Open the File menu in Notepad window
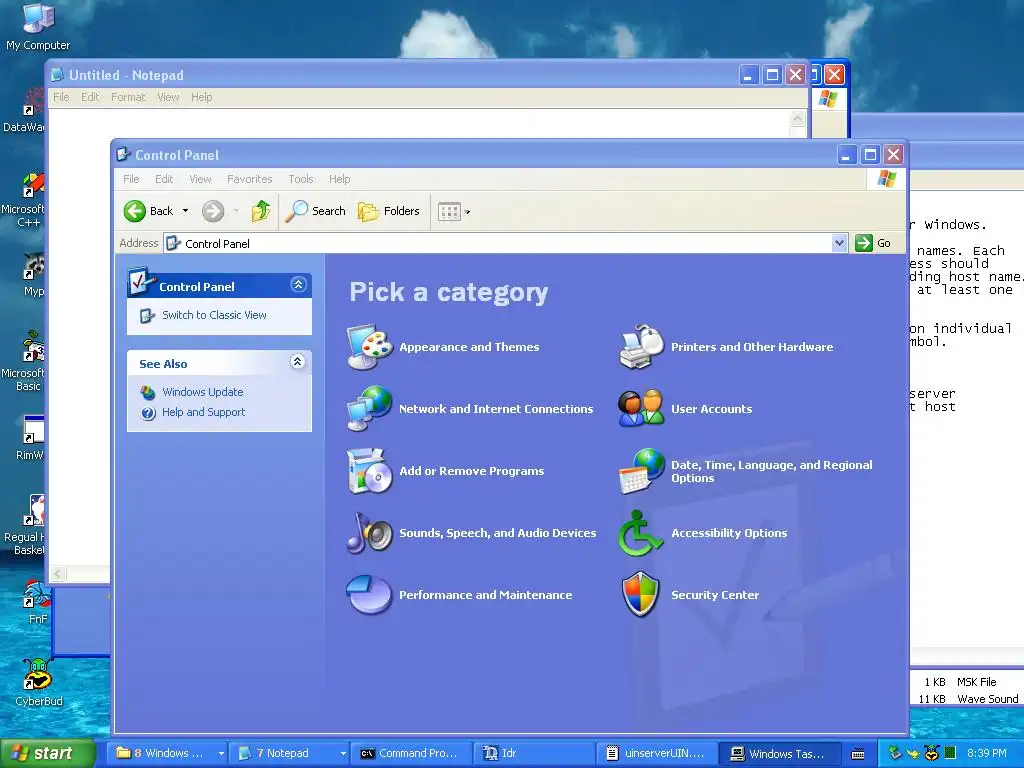1024x768 pixels. (61, 97)
